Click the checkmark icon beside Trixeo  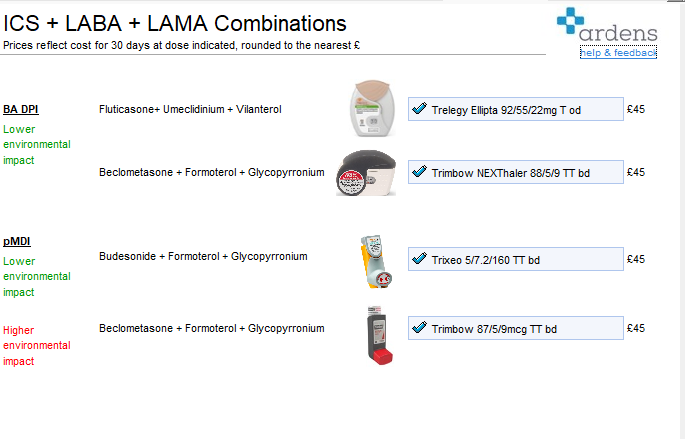tap(420, 258)
